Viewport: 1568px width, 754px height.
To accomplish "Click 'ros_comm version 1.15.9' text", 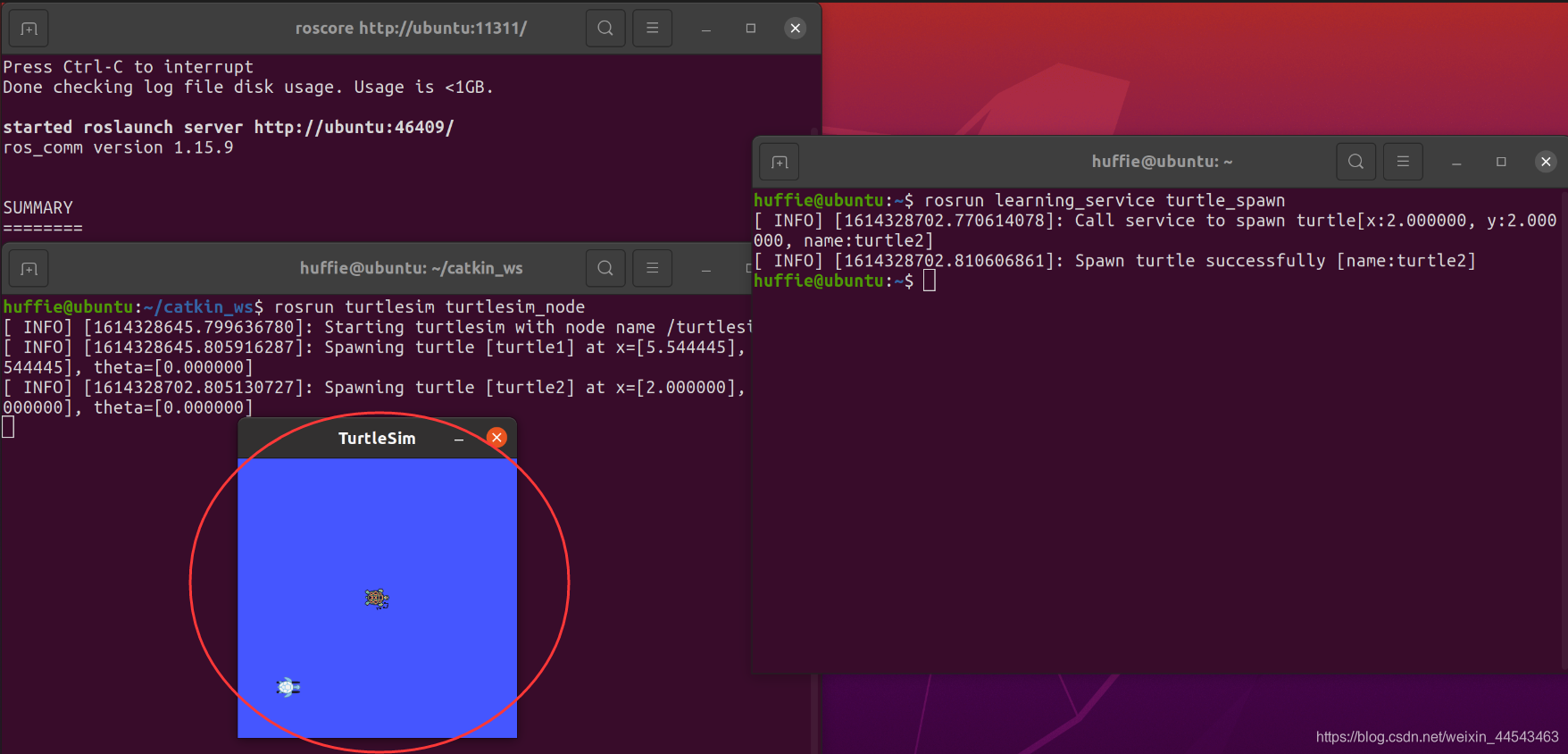I will click(x=118, y=147).
